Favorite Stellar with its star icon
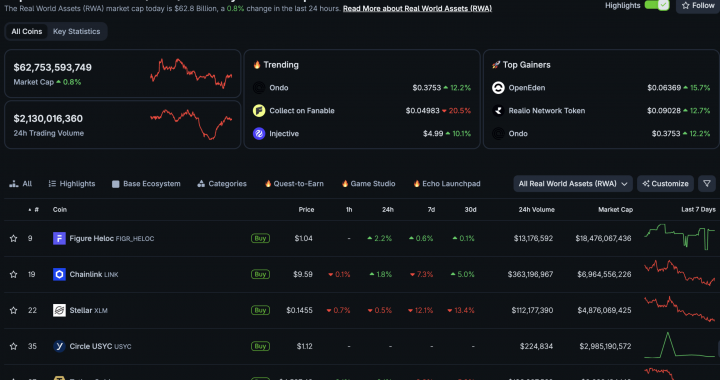 tap(13, 310)
